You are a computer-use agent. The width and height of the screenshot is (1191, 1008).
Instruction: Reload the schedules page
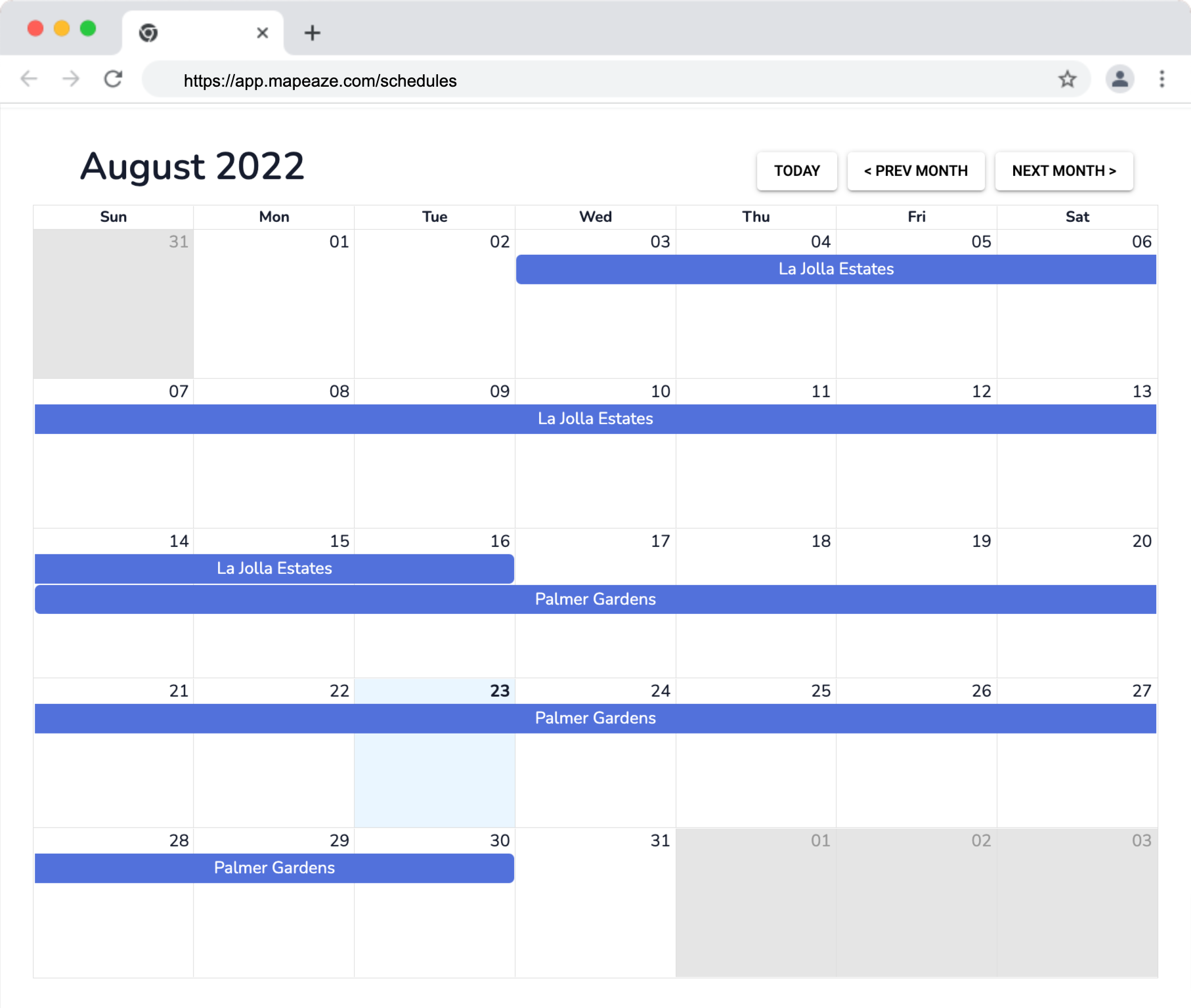tap(114, 79)
